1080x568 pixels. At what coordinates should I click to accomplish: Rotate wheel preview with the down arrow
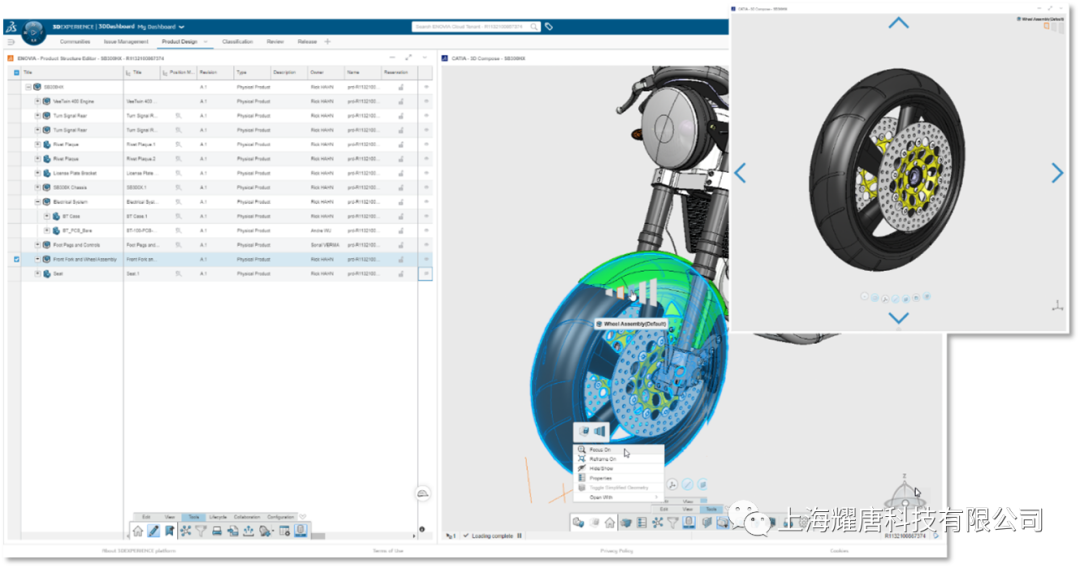(x=898, y=317)
